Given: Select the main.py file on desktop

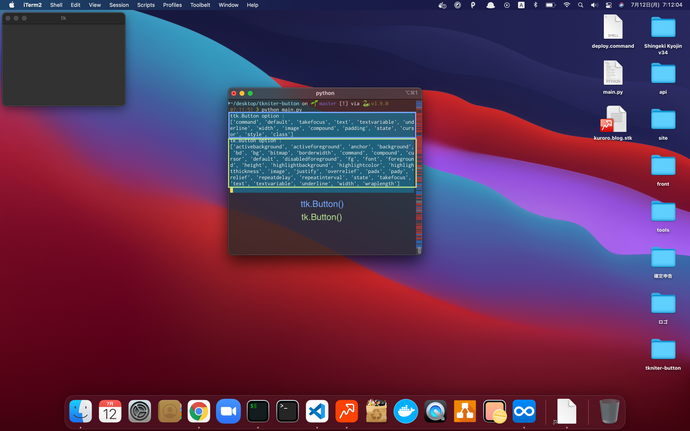Looking at the screenshot, I should tap(613, 77).
